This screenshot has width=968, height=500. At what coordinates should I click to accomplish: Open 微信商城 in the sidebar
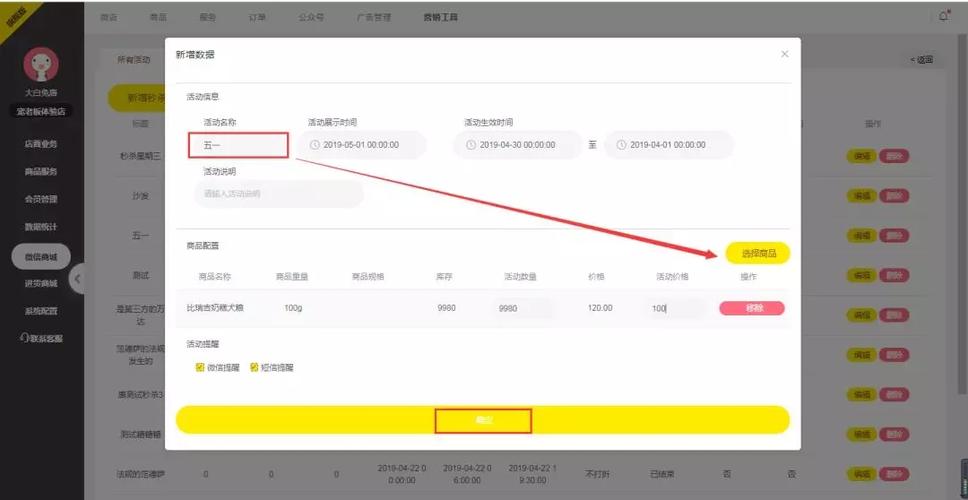tap(41, 257)
